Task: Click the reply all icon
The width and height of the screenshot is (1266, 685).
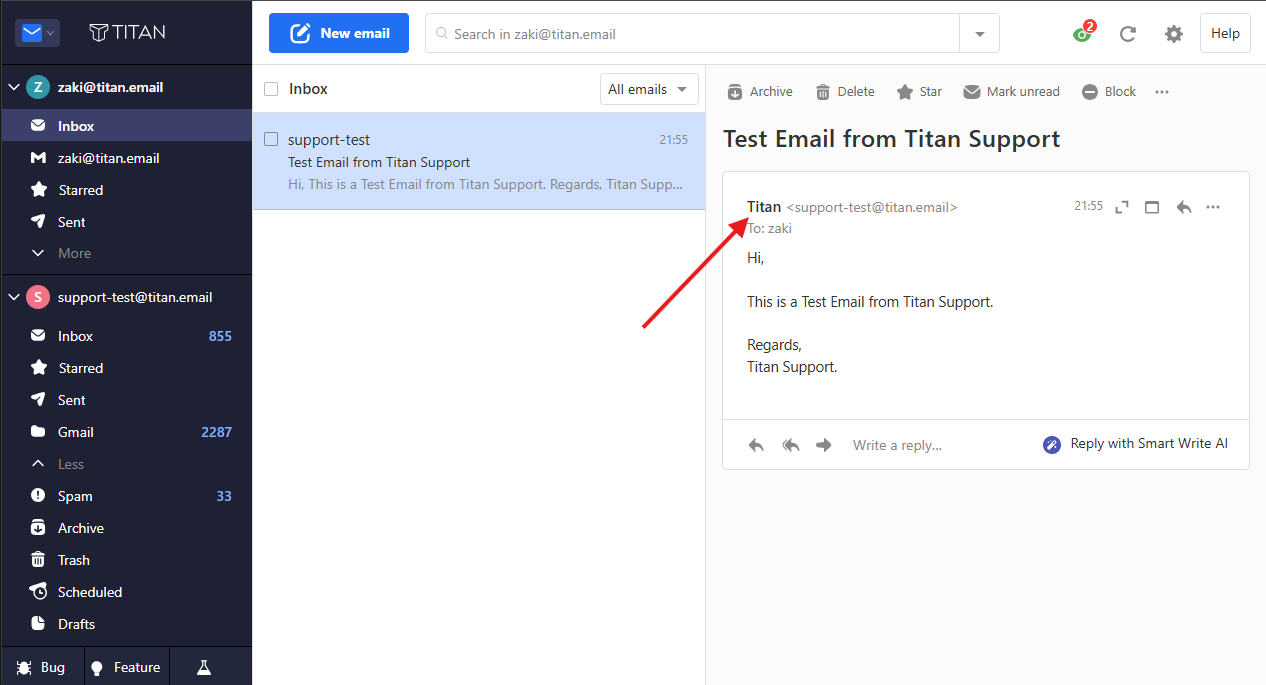Action: pos(790,445)
